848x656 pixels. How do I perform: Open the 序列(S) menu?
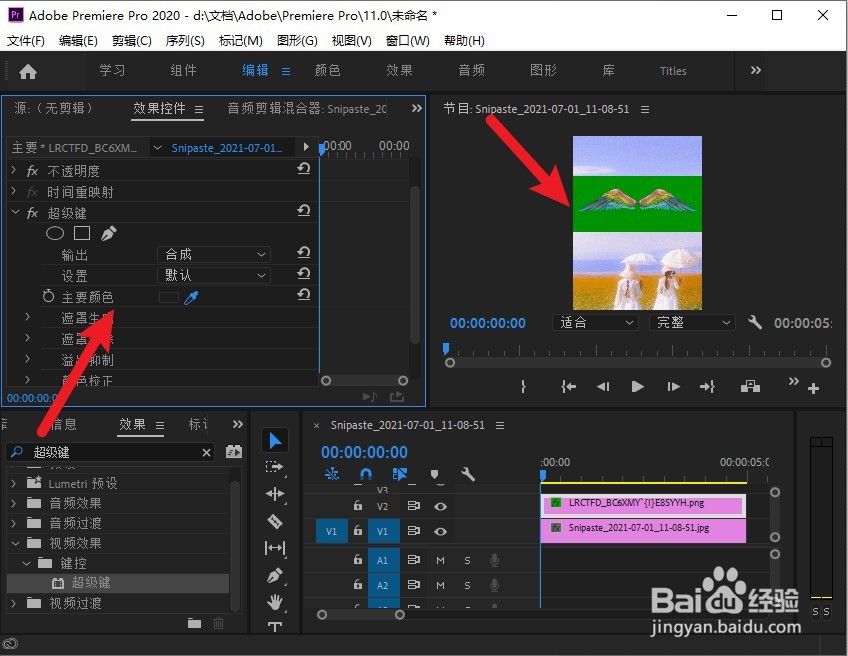pyautogui.click(x=185, y=41)
